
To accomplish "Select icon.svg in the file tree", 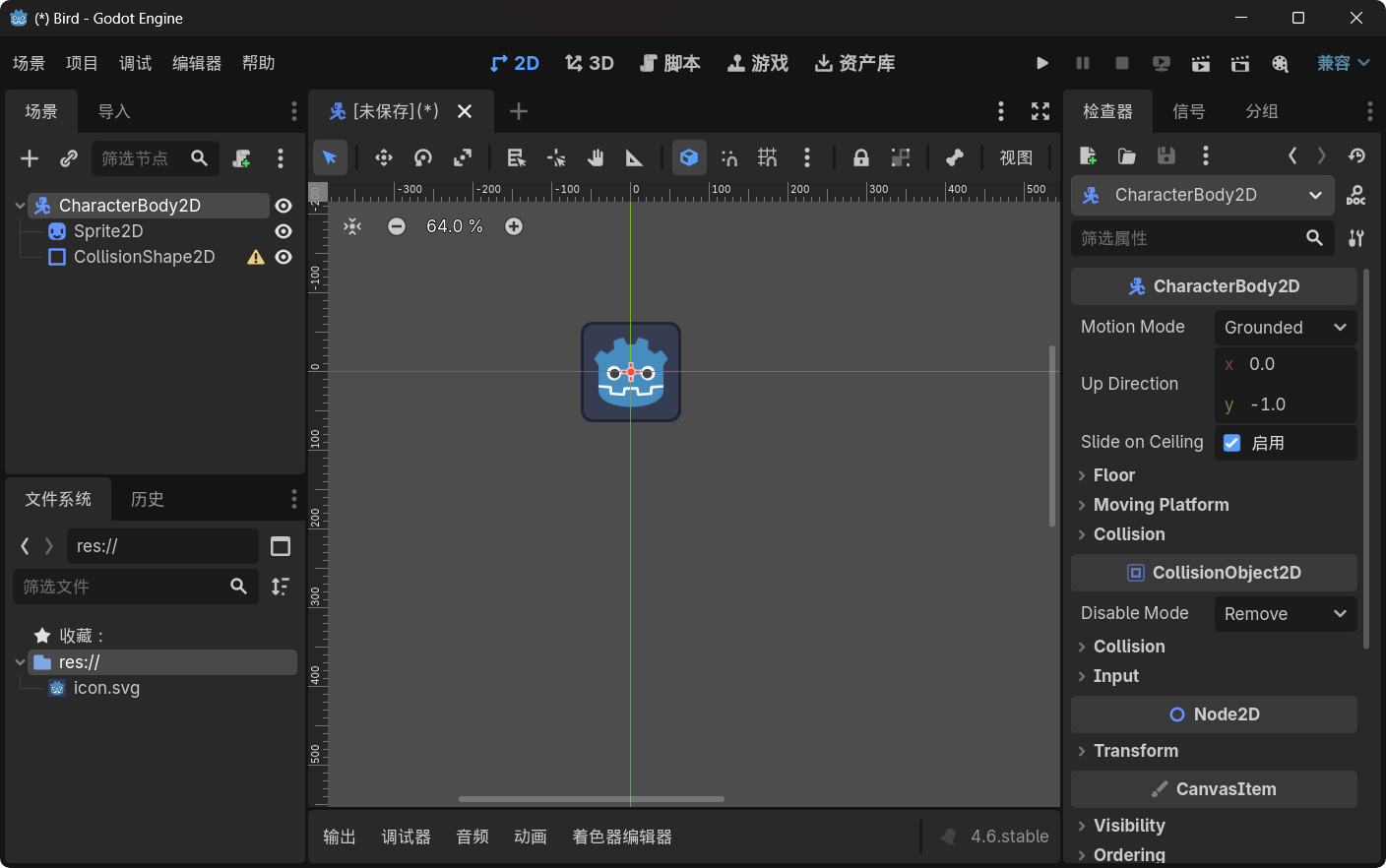I will [x=106, y=688].
